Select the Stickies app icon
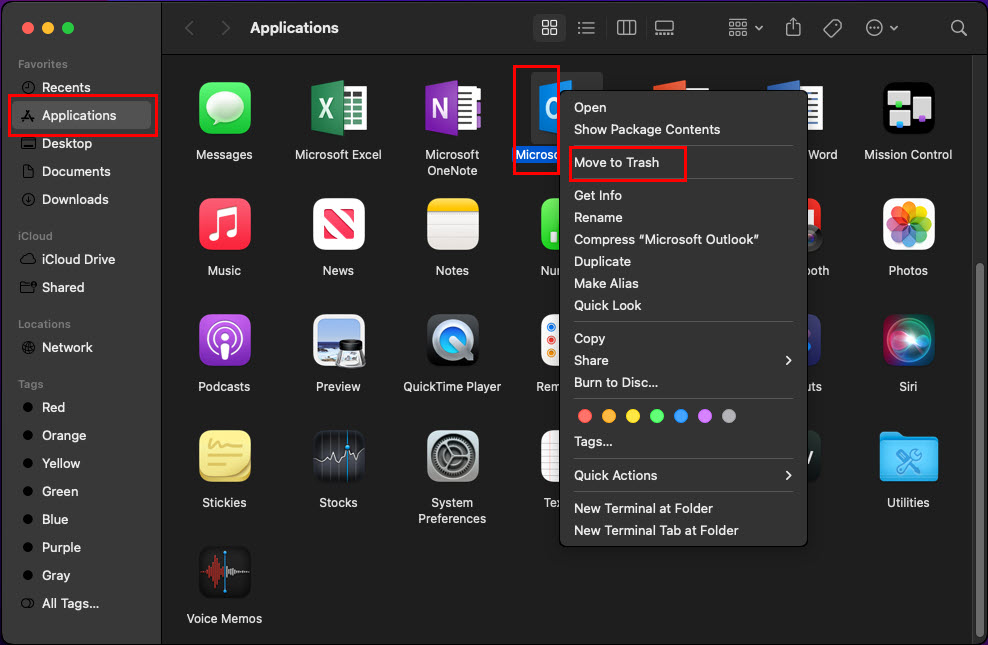The height and width of the screenshot is (645, 988). 224,456
